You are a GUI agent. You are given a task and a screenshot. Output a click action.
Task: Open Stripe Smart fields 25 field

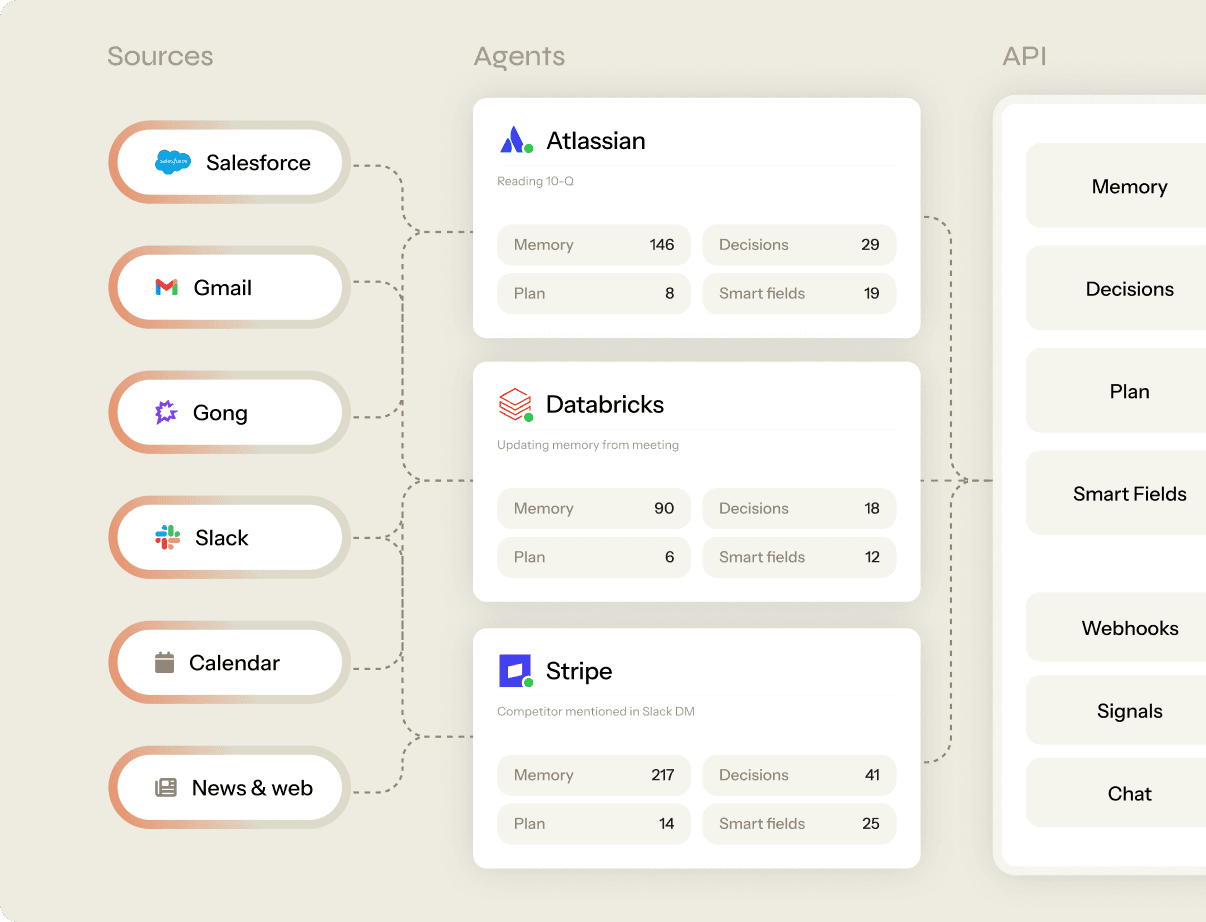(799, 824)
